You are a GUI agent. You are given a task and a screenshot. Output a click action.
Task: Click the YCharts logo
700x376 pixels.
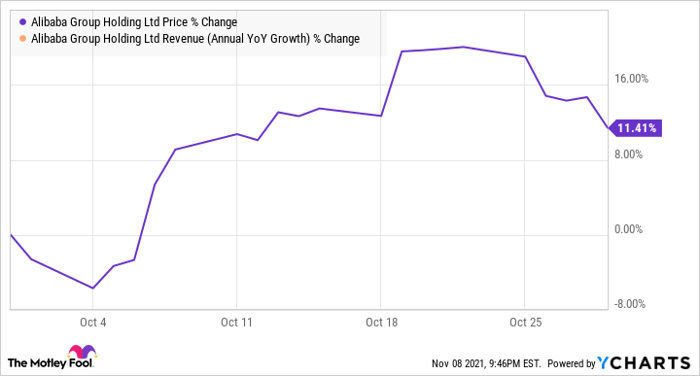click(644, 363)
